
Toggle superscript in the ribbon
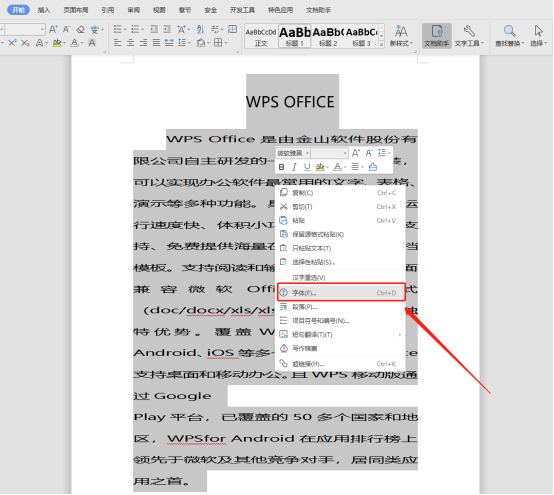coord(12,43)
